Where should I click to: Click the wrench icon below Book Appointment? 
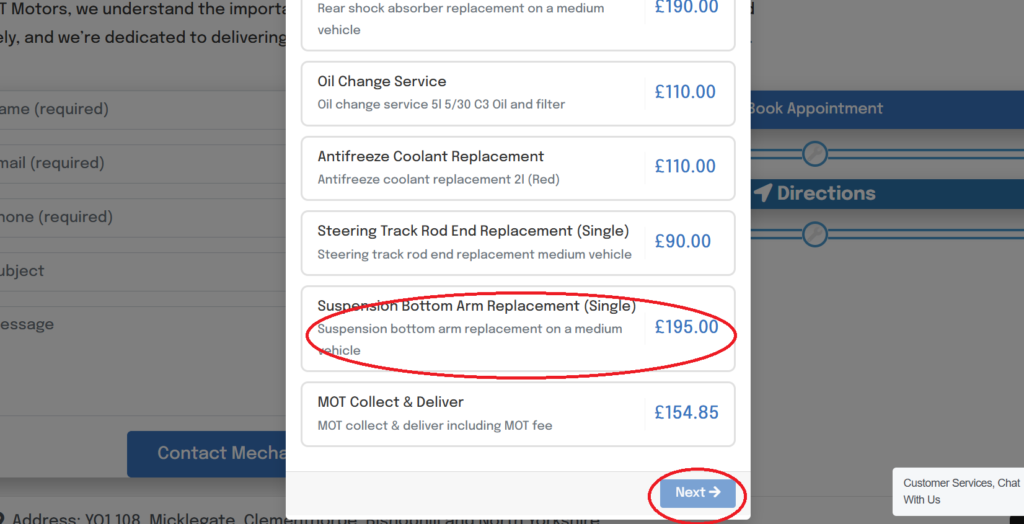pyautogui.click(x=815, y=153)
